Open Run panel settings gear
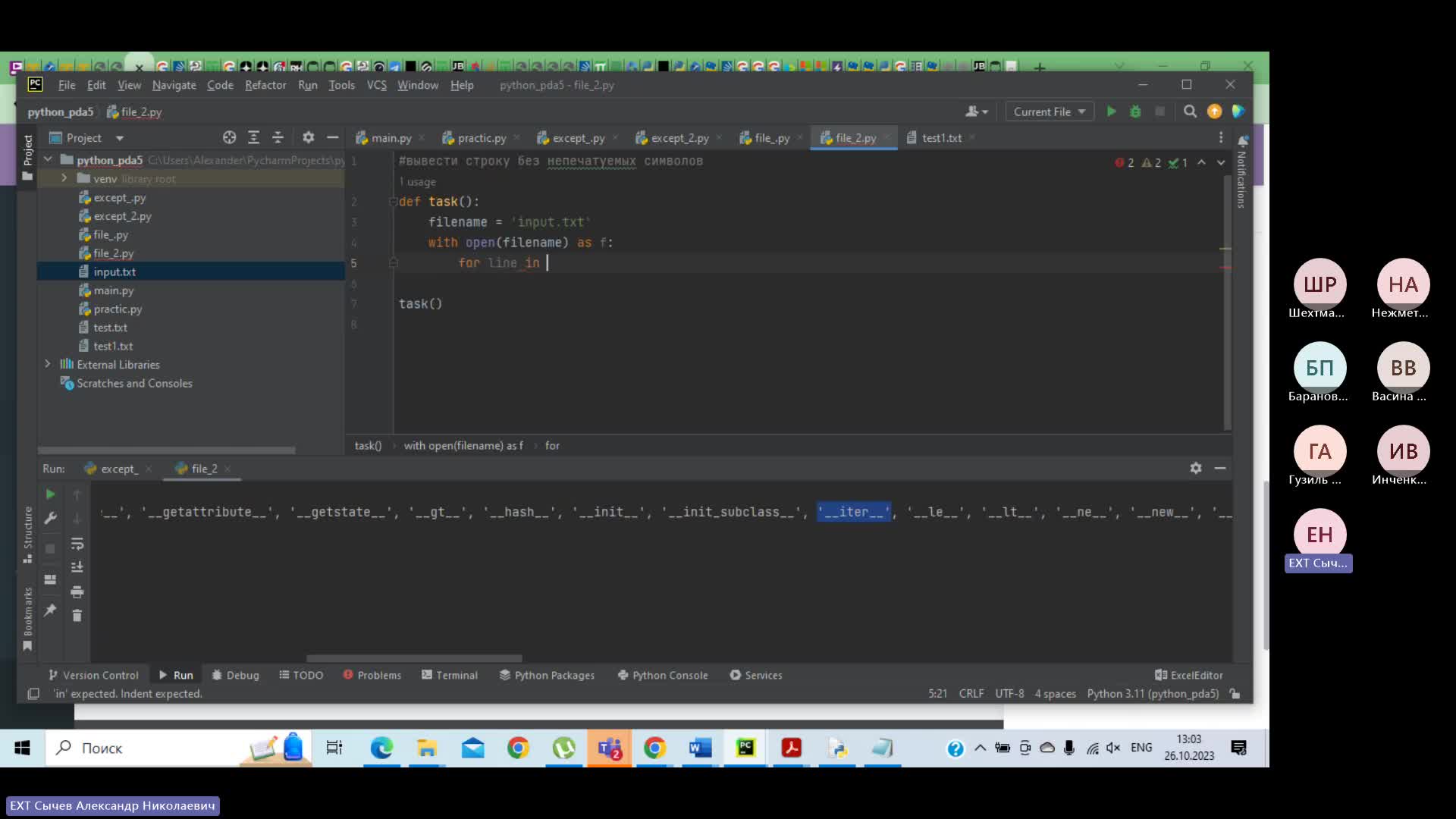Viewport: 1456px width, 819px height. click(x=1196, y=469)
